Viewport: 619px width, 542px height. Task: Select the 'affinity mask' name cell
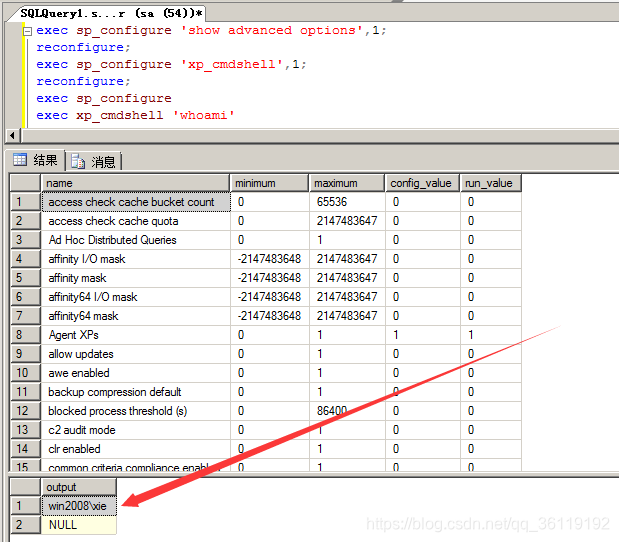pos(136,278)
